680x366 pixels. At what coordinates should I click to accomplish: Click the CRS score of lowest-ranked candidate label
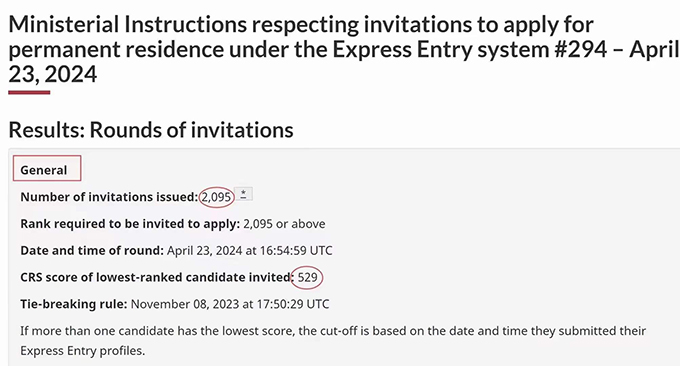click(156, 278)
